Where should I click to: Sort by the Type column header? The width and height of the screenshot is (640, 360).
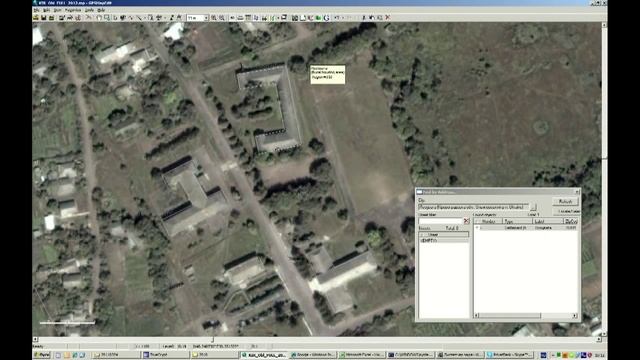517,221
